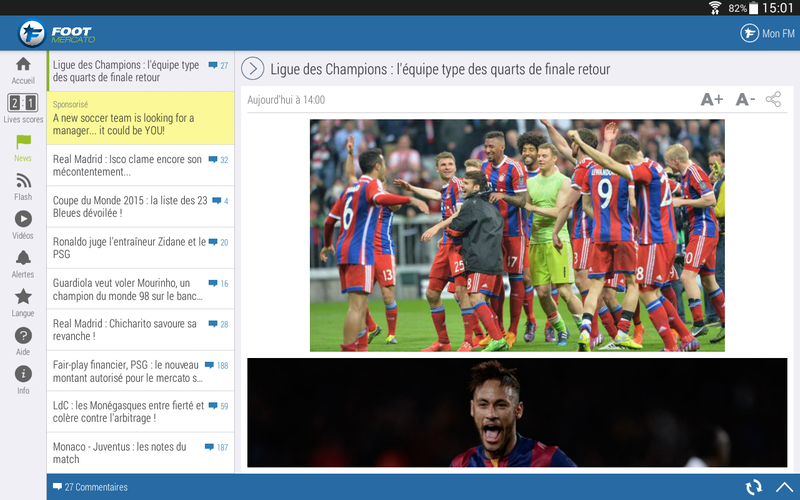This screenshot has width=800, height=500.
Task: Open 'Coupe du Monde 2015' article
Action: point(141,207)
